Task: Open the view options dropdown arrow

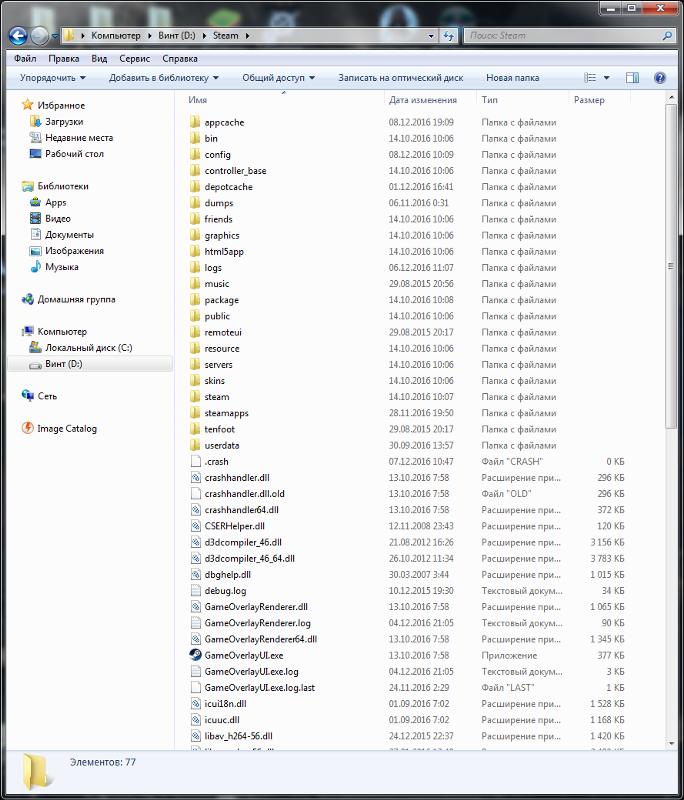Action: pos(606,78)
